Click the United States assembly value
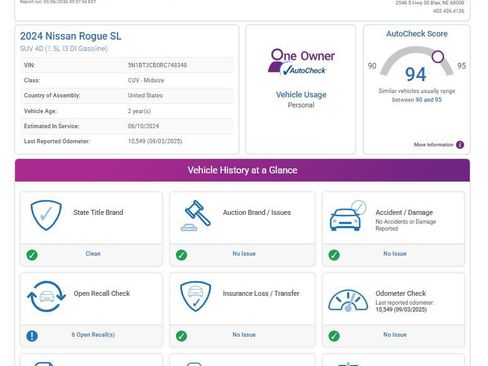Screen dimensions: 488x366 145,95
